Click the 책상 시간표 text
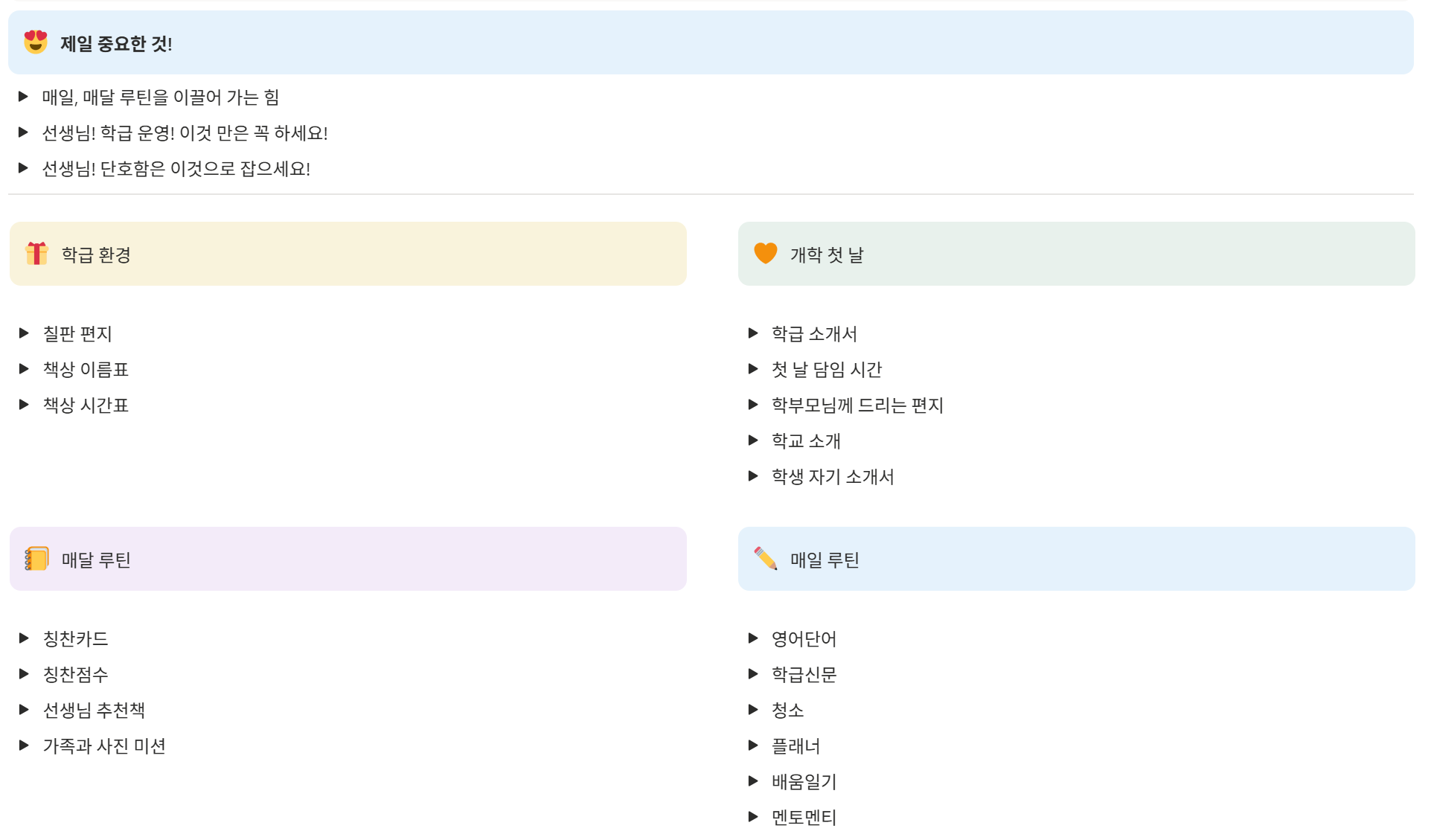1431x840 pixels. click(86, 405)
